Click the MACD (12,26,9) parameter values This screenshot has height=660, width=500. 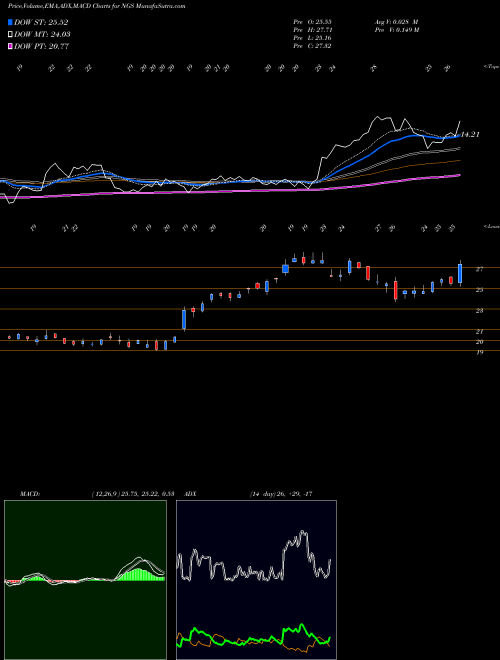point(133,494)
